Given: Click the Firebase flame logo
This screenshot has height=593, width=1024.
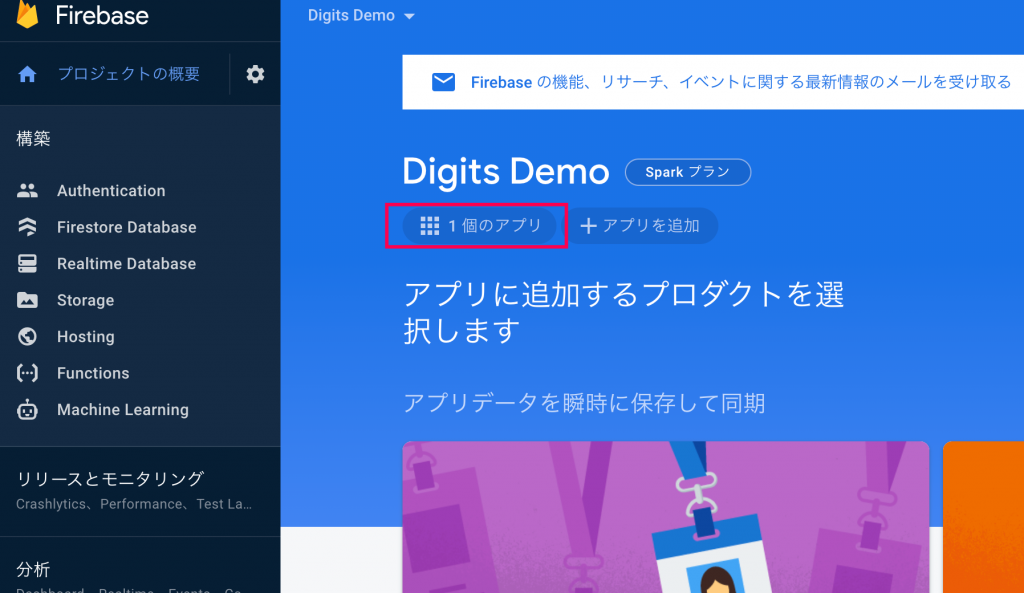Looking at the screenshot, I should click(x=27, y=14).
